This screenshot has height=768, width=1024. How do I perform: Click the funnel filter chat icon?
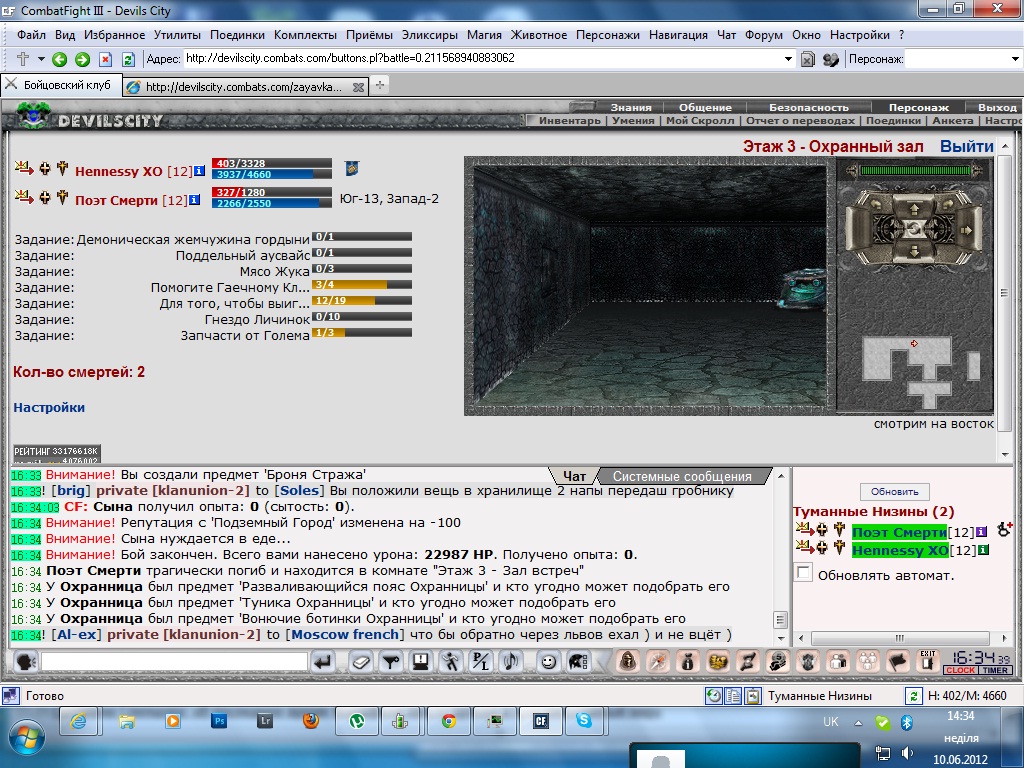(391, 662)
